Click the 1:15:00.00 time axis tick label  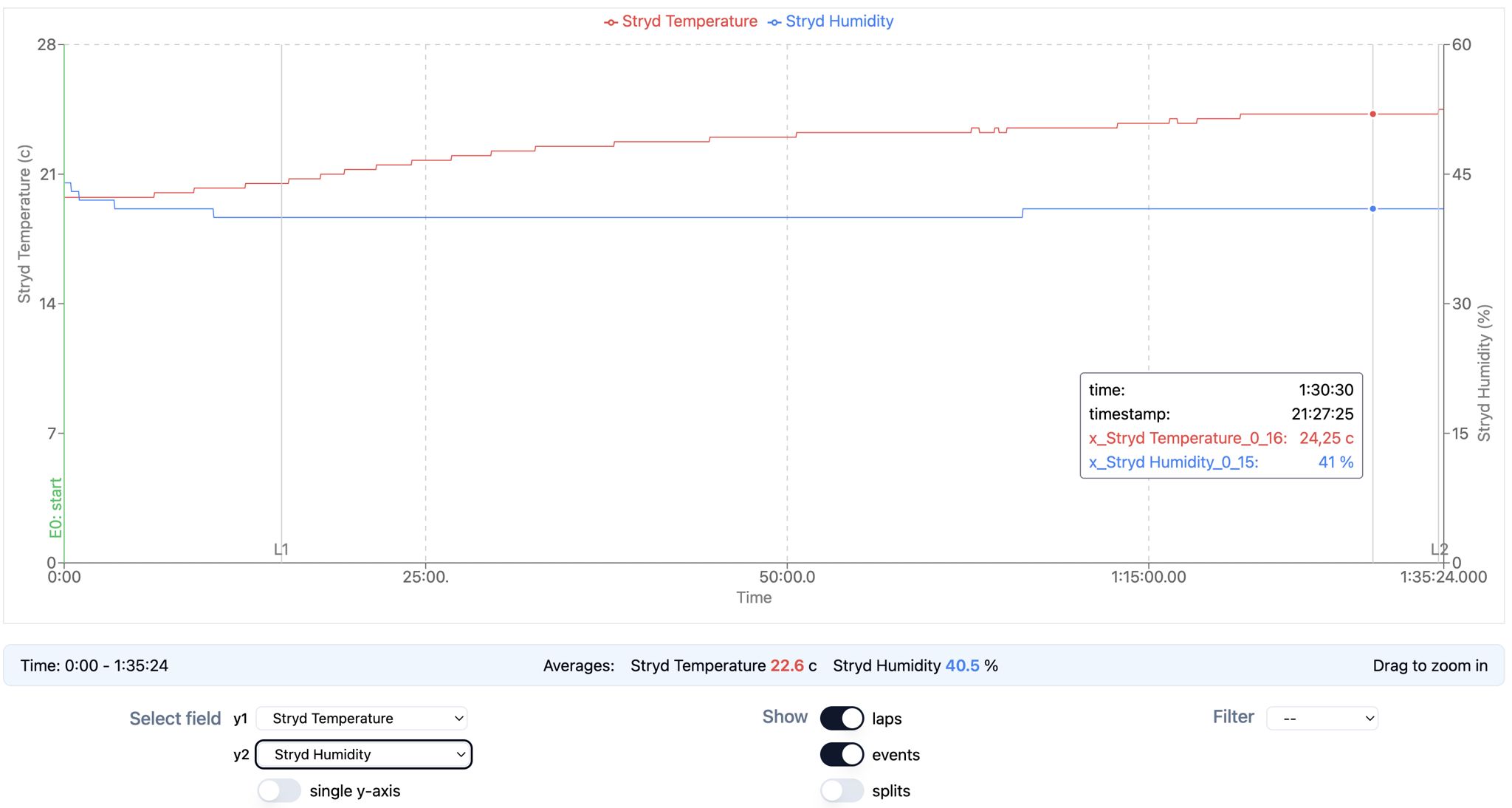tap(1148, 577)
